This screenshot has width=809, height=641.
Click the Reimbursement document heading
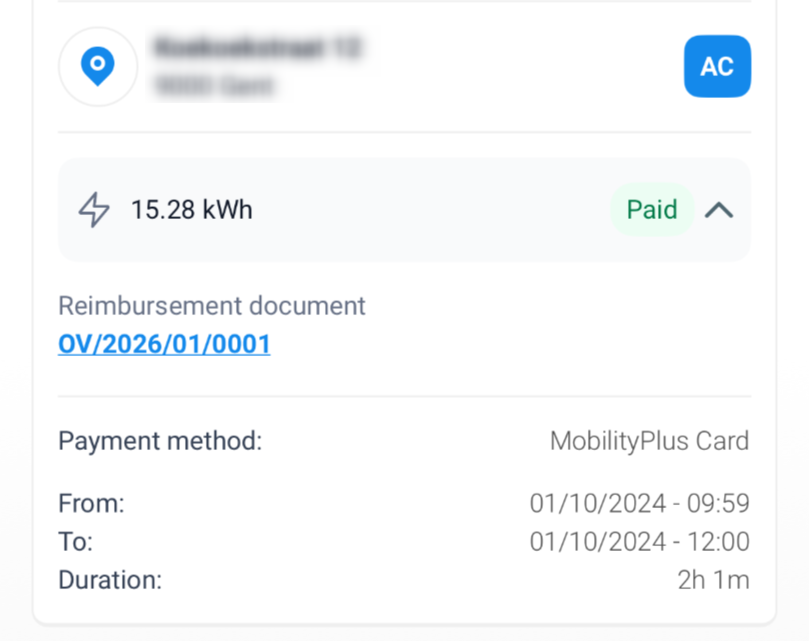(x=212, y=306)
